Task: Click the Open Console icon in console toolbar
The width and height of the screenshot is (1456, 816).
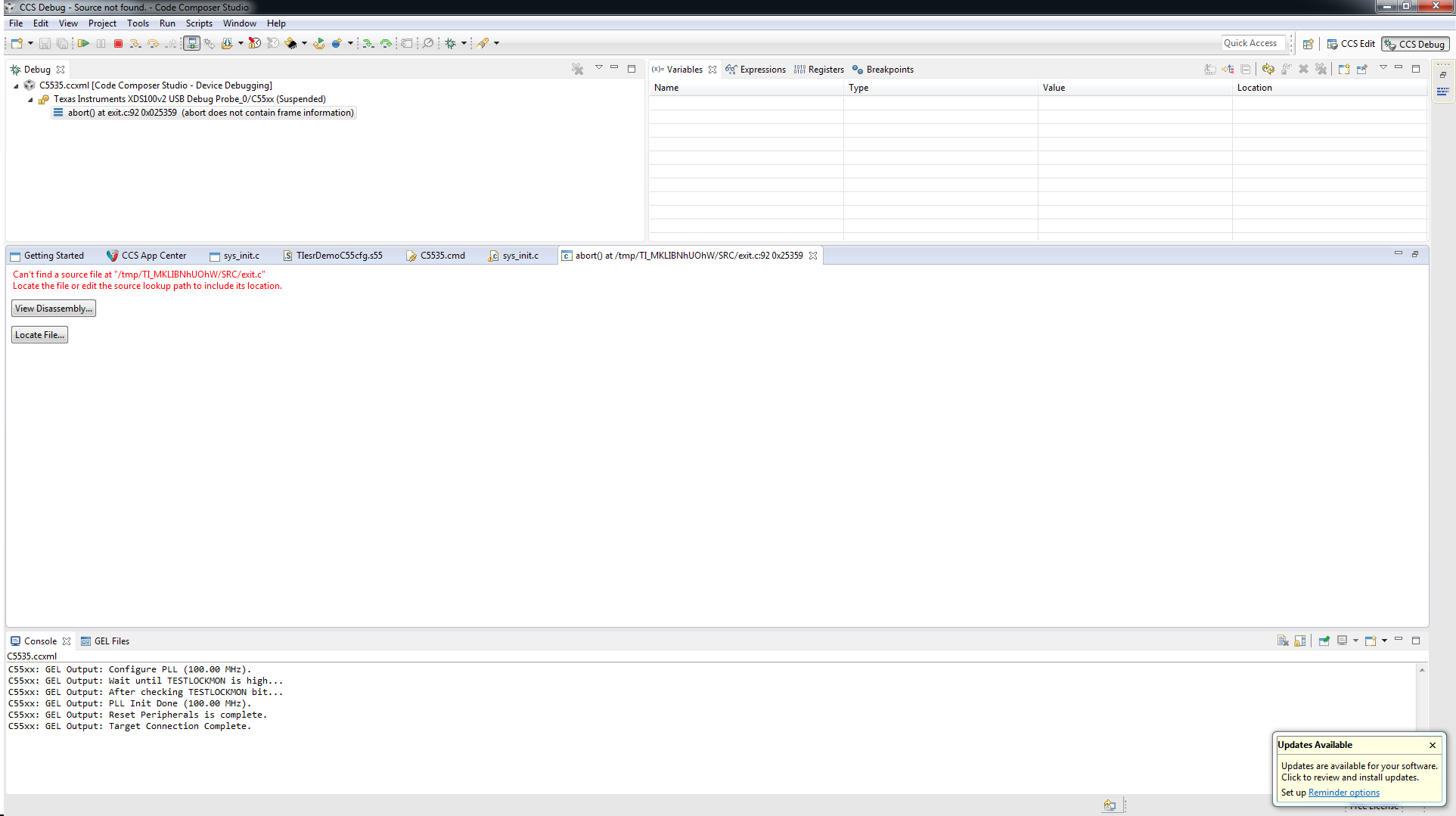Action: click(1371, 641)
